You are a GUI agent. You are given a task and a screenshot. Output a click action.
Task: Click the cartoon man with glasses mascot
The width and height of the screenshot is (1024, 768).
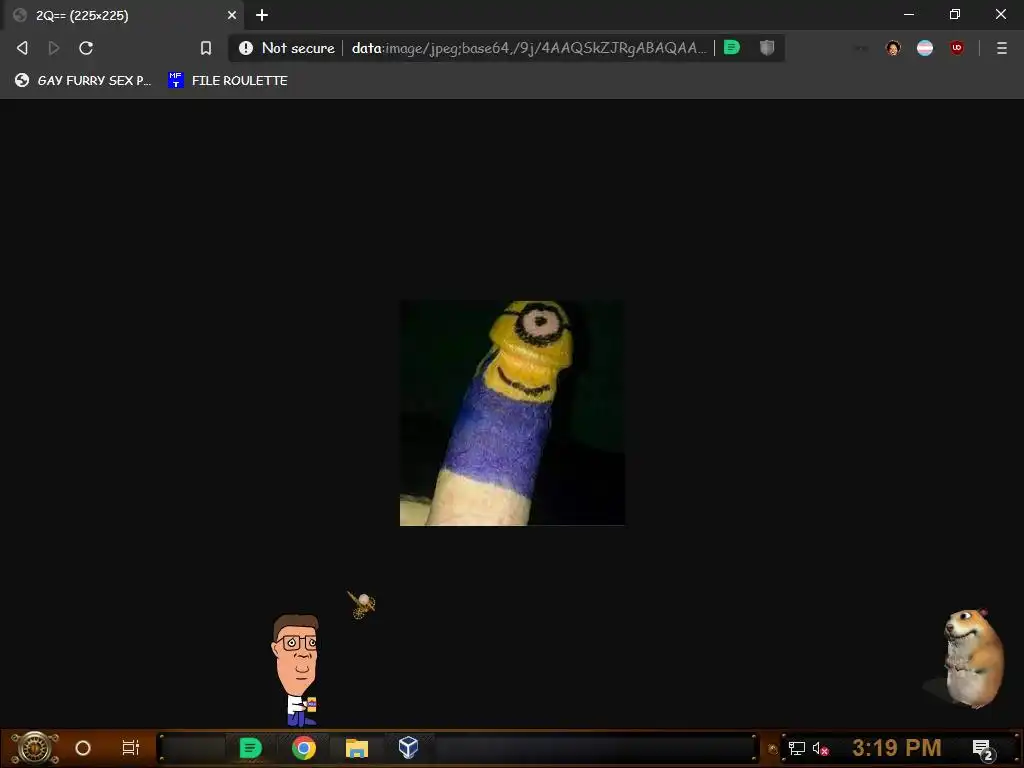pos(296,669)
